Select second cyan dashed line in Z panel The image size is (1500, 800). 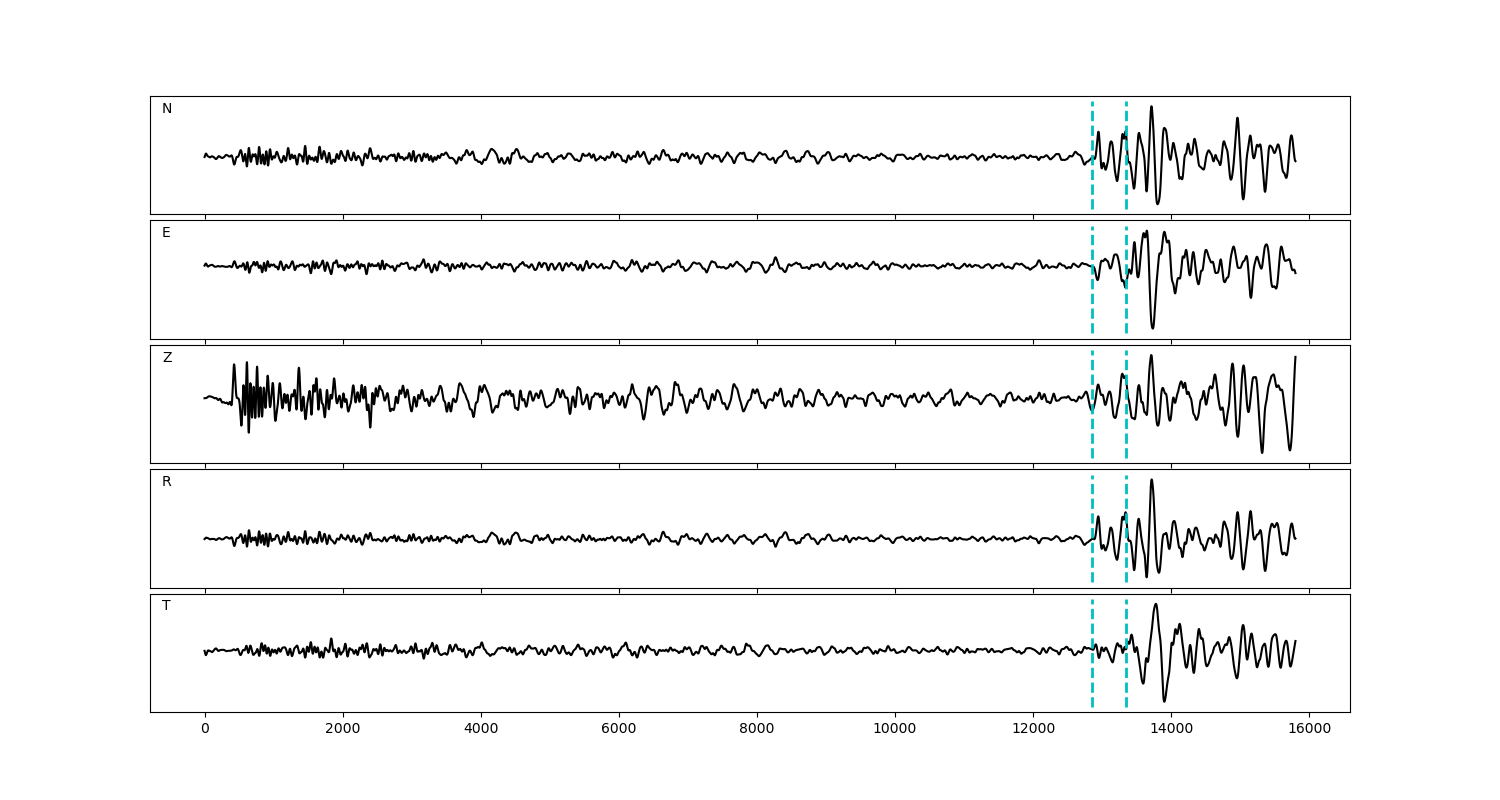coord(1126,430)
